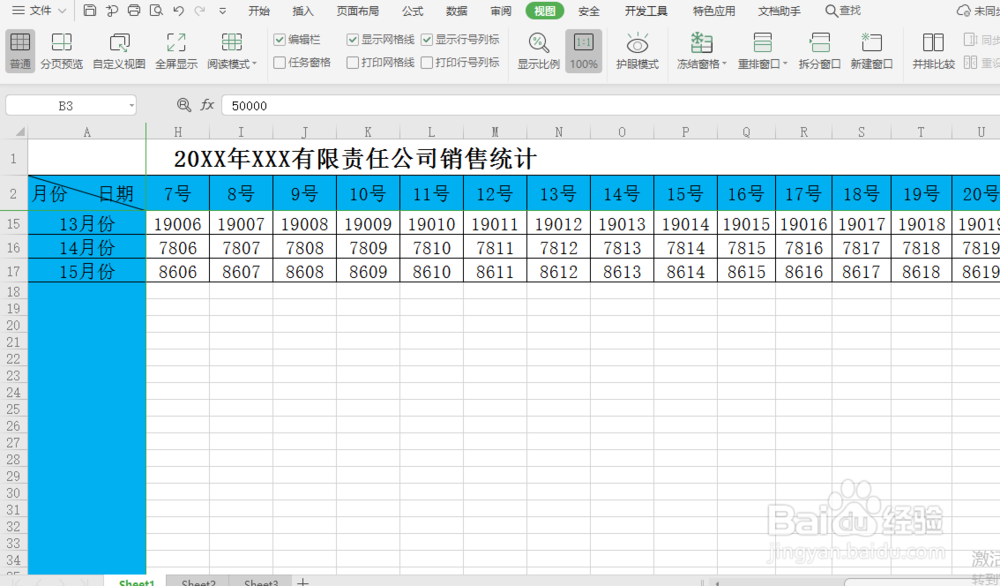
Task: Click the Print Preview icon
Action: pos(156,10)
